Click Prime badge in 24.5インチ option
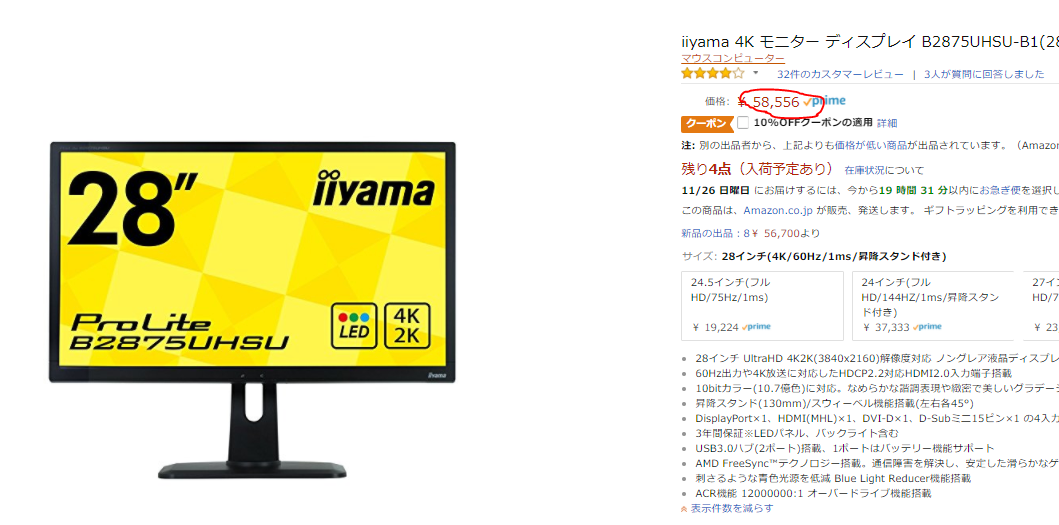The image size is (1059, 525). click(x=756, y=327)
